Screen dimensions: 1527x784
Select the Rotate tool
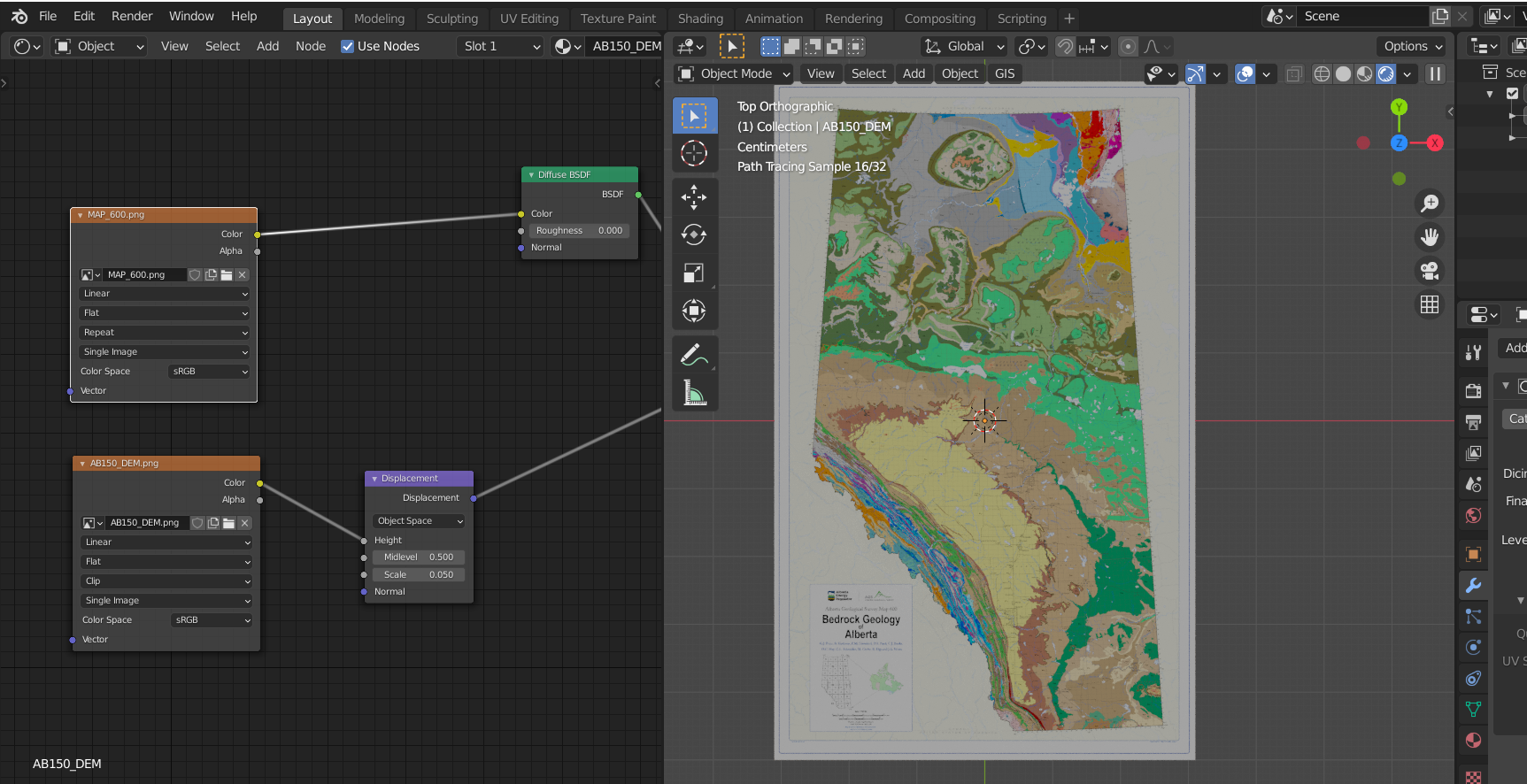694,234
